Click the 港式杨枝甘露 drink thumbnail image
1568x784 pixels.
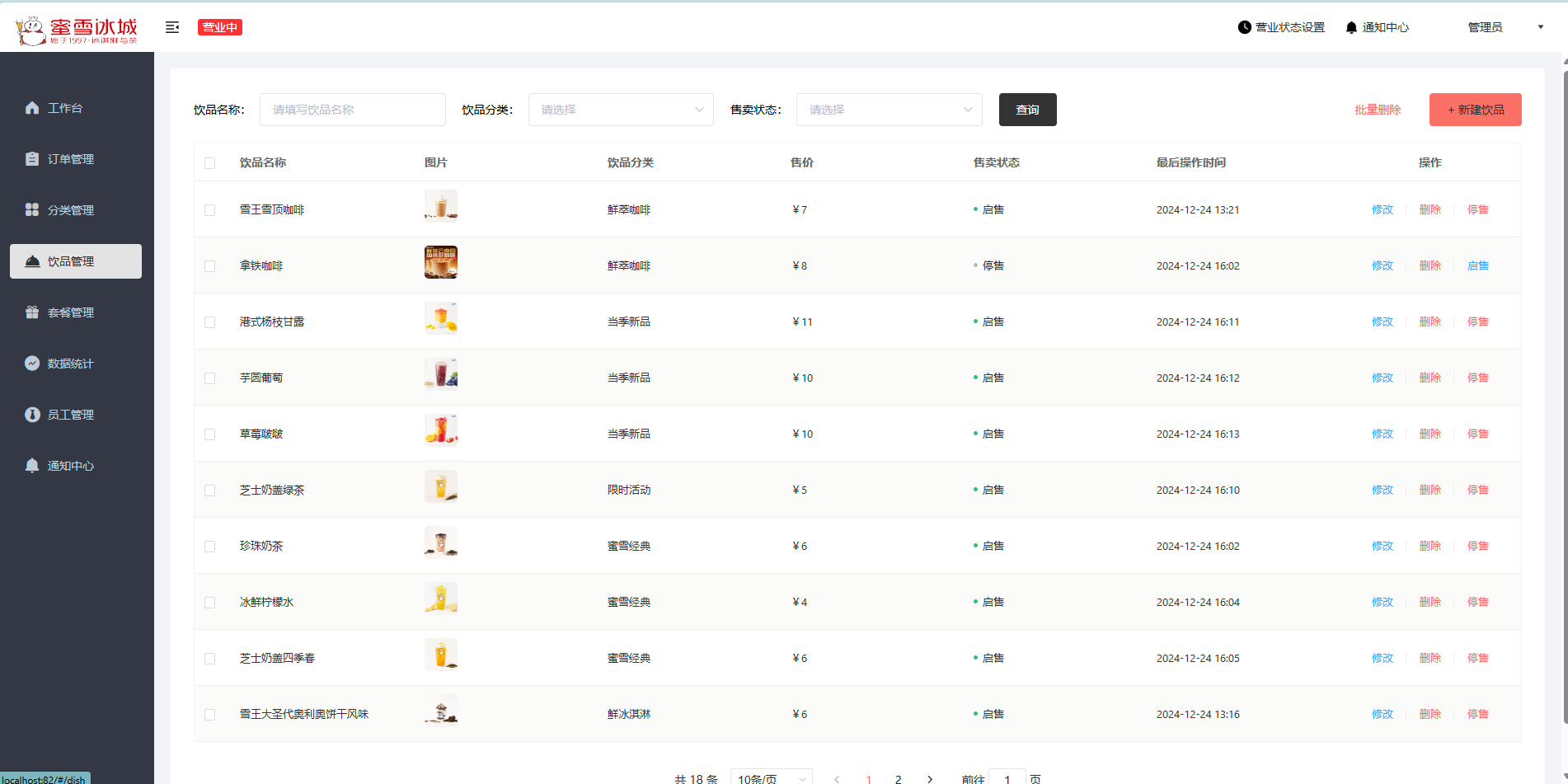click(441, 318)
